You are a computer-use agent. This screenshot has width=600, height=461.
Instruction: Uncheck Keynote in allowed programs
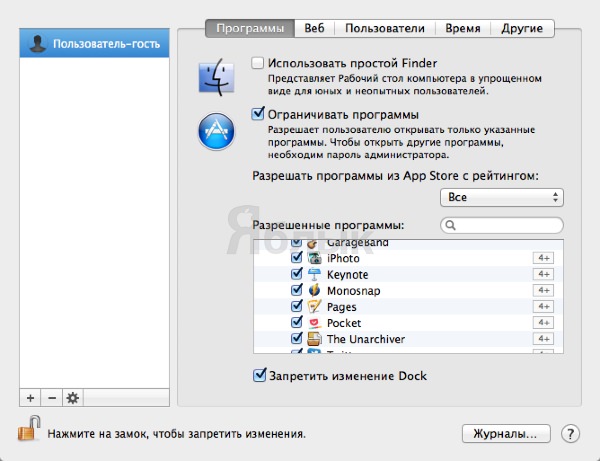pyautogui.click(x=297, y=274)
